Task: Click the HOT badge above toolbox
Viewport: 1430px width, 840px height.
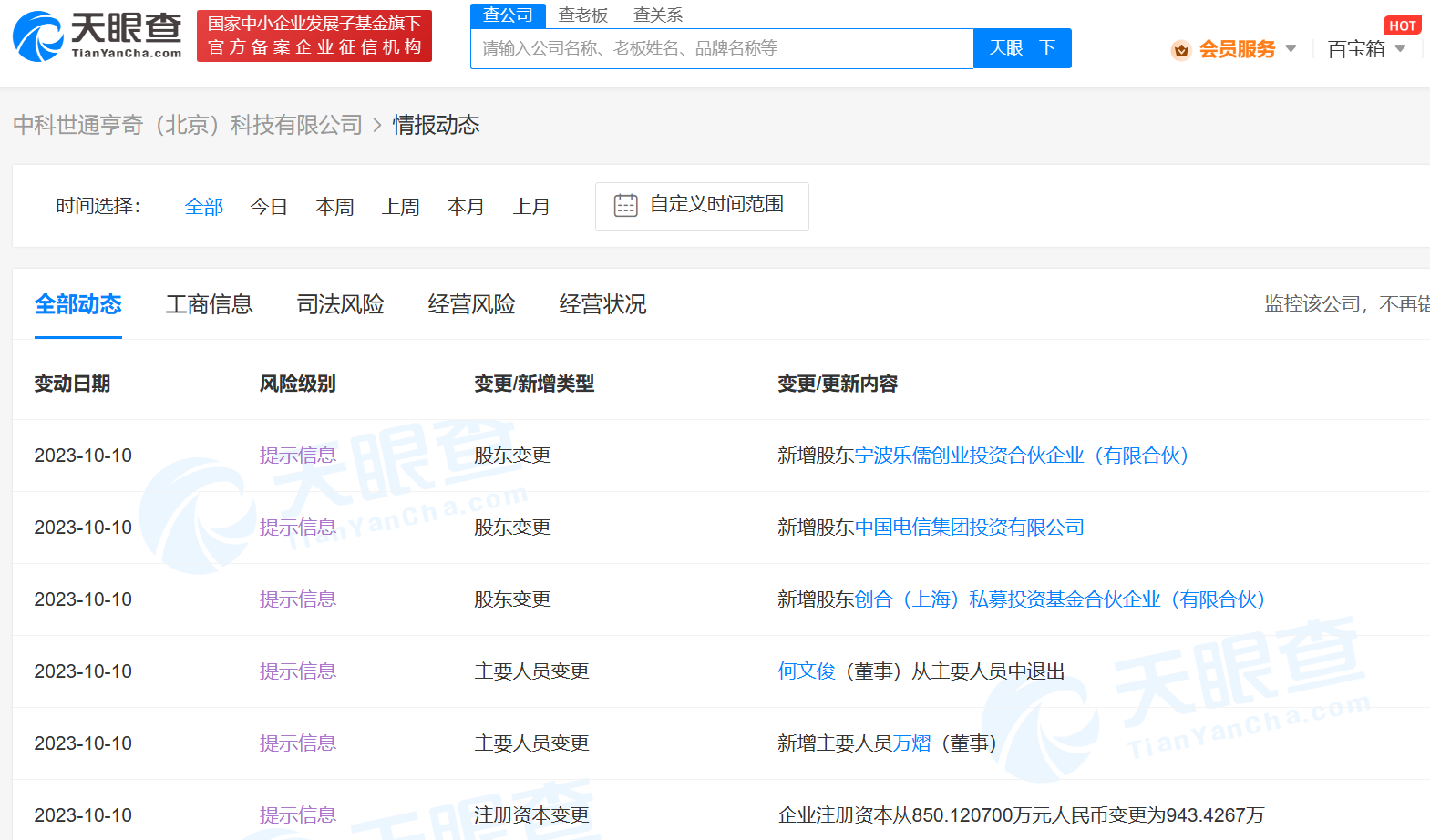Action: (1402, 26)
